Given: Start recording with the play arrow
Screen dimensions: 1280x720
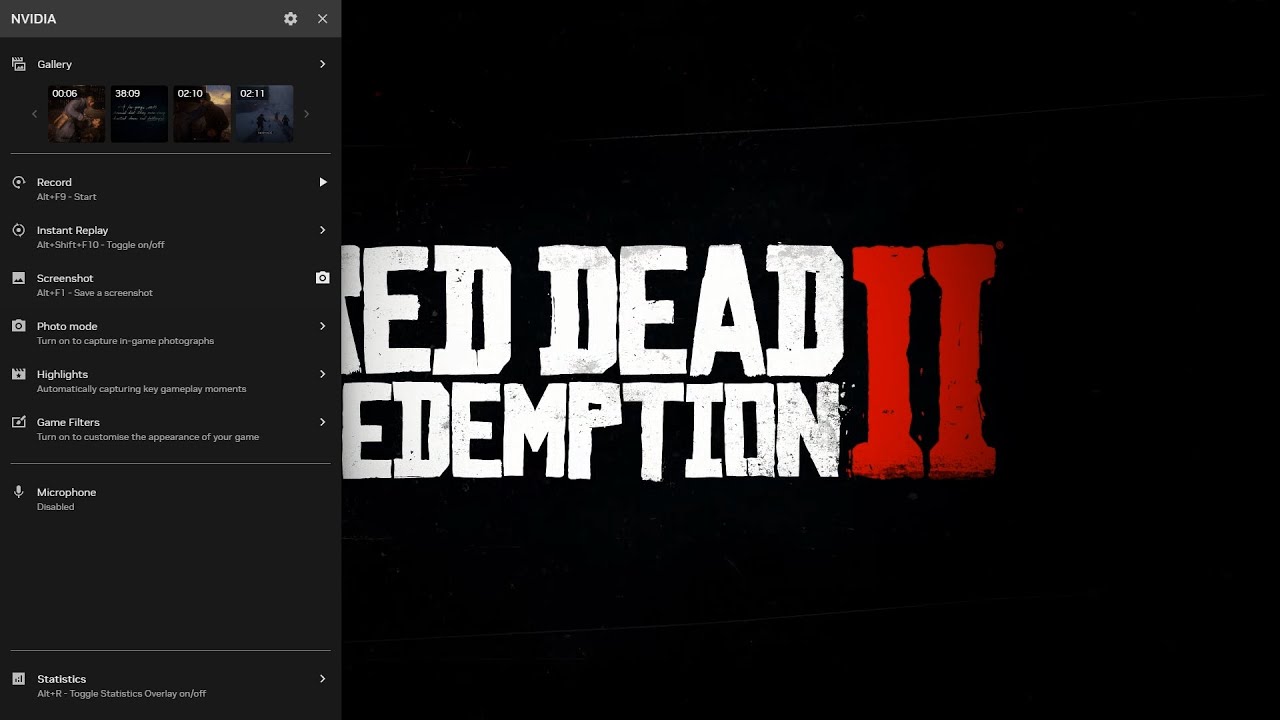Looking at the screenshot, I should coord(322,182).
